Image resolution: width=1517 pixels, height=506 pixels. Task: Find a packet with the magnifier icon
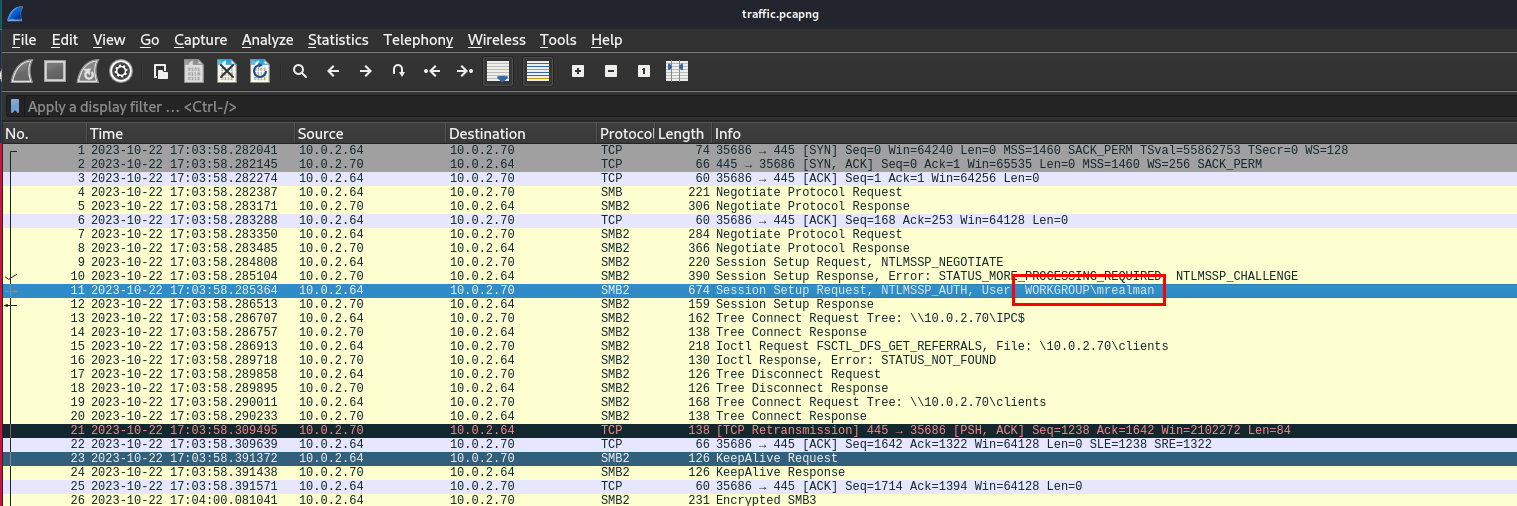(299, 71)
